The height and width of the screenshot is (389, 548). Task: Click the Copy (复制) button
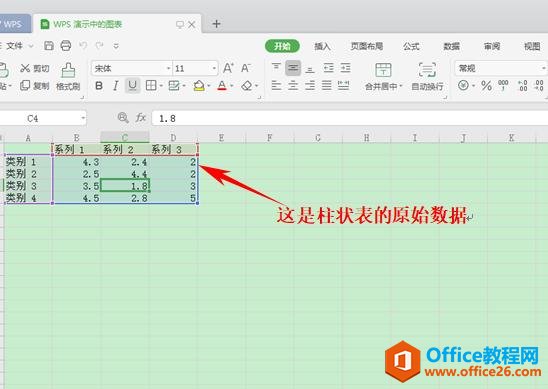click(34, 85)
